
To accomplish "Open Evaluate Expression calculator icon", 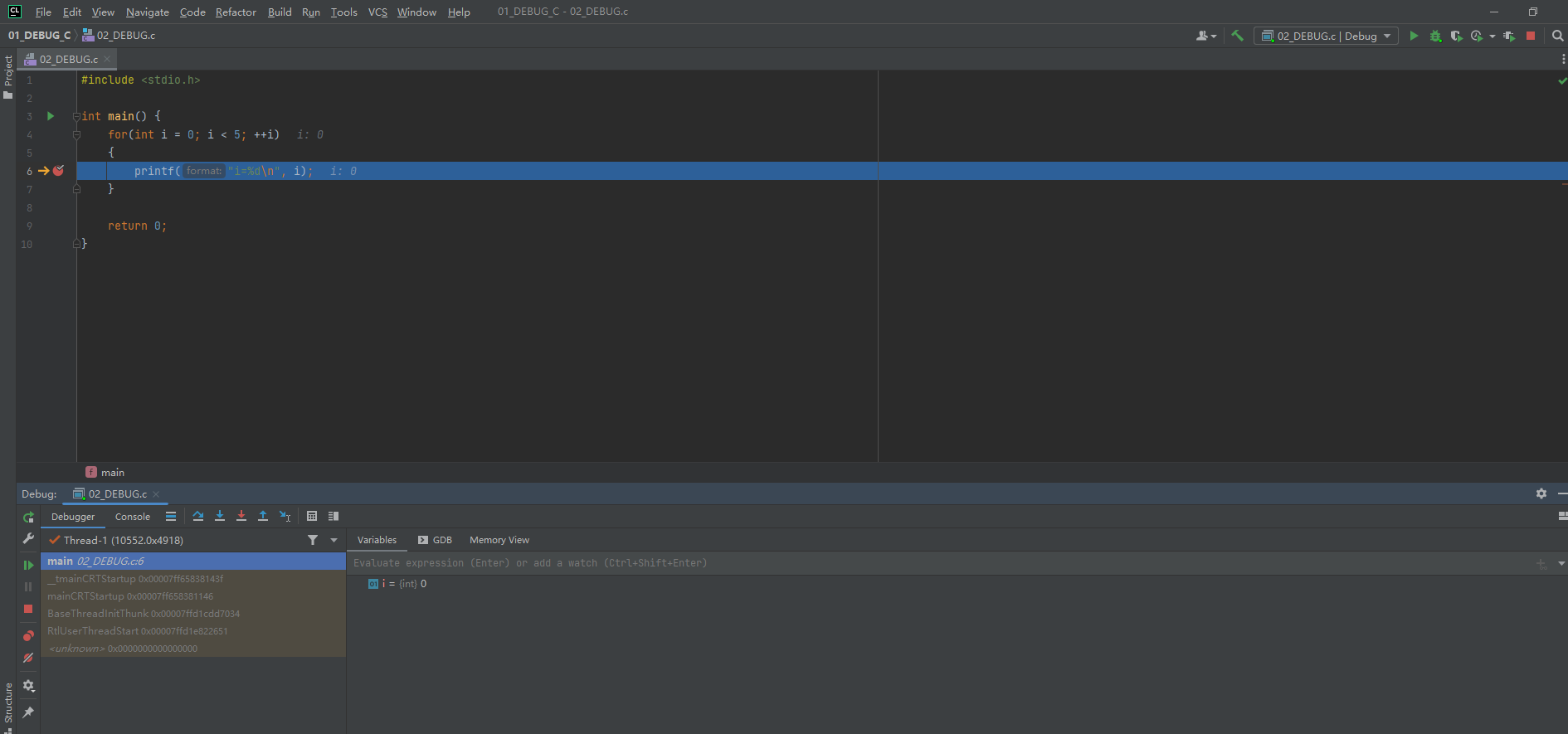I will click(x=312, y=516).
